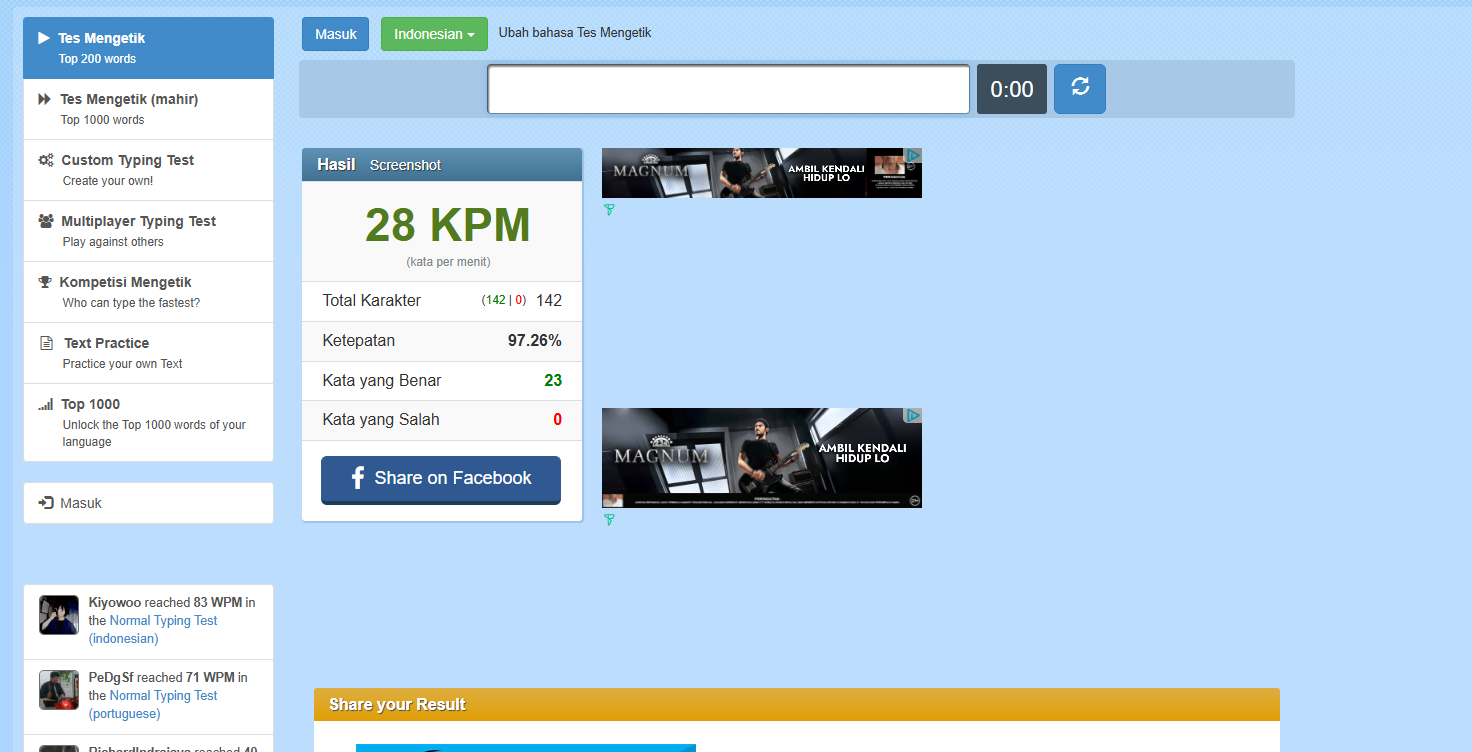Click the Facebook logo on the share button
This screenshot has width=1472, height=752.
point(358,478)
